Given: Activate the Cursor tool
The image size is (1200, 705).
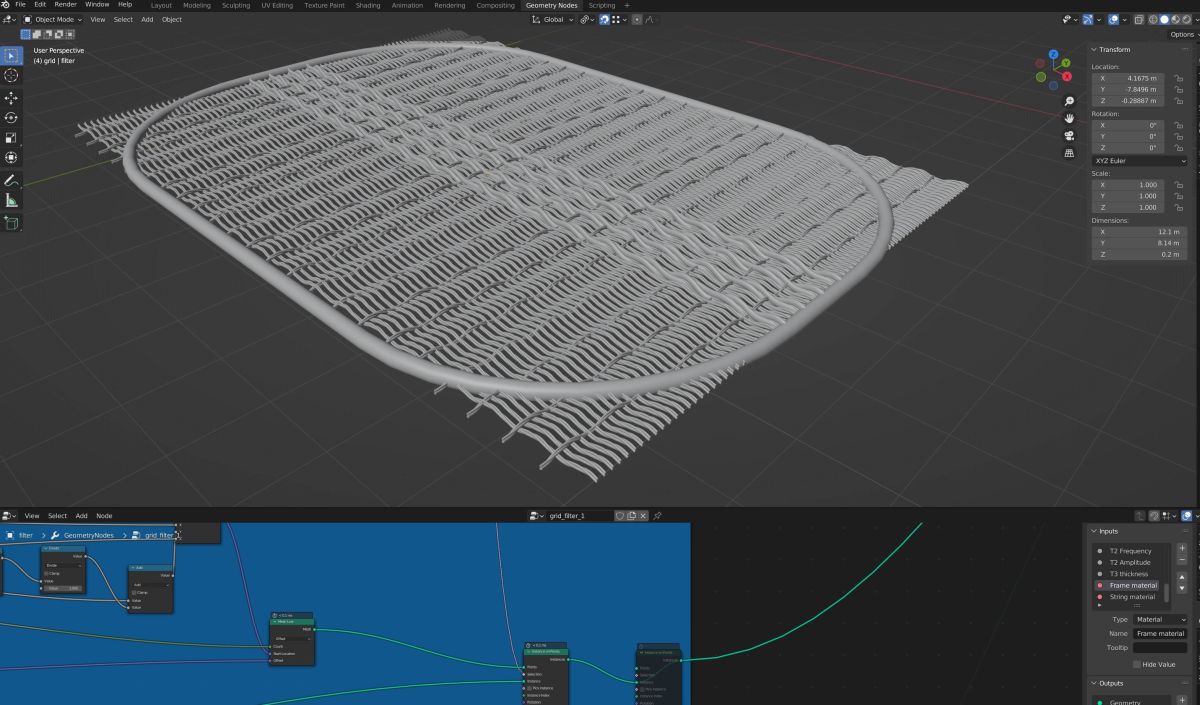Looking at the screenshot, I should click(x=11, y=75).
